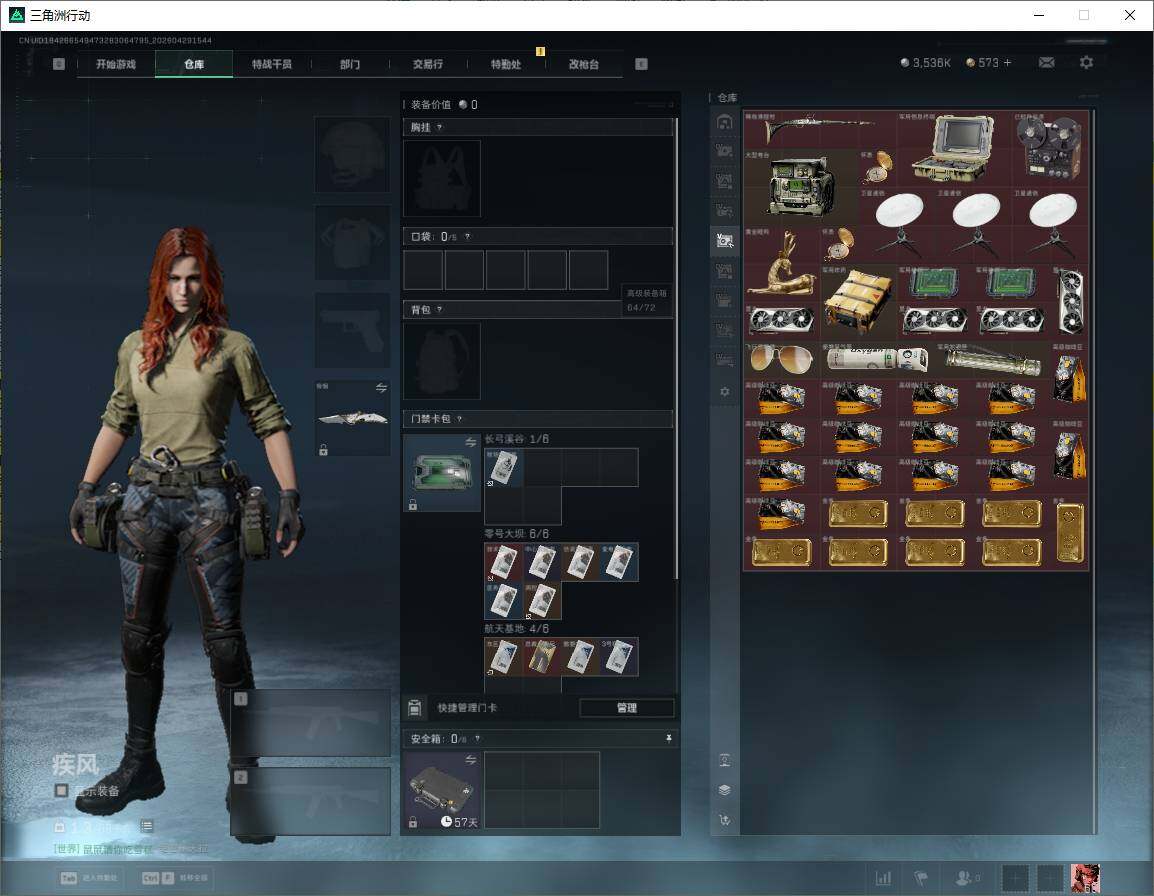Open the 改枪台 tab
1154x896 pixels.
[x=584, y=64]
